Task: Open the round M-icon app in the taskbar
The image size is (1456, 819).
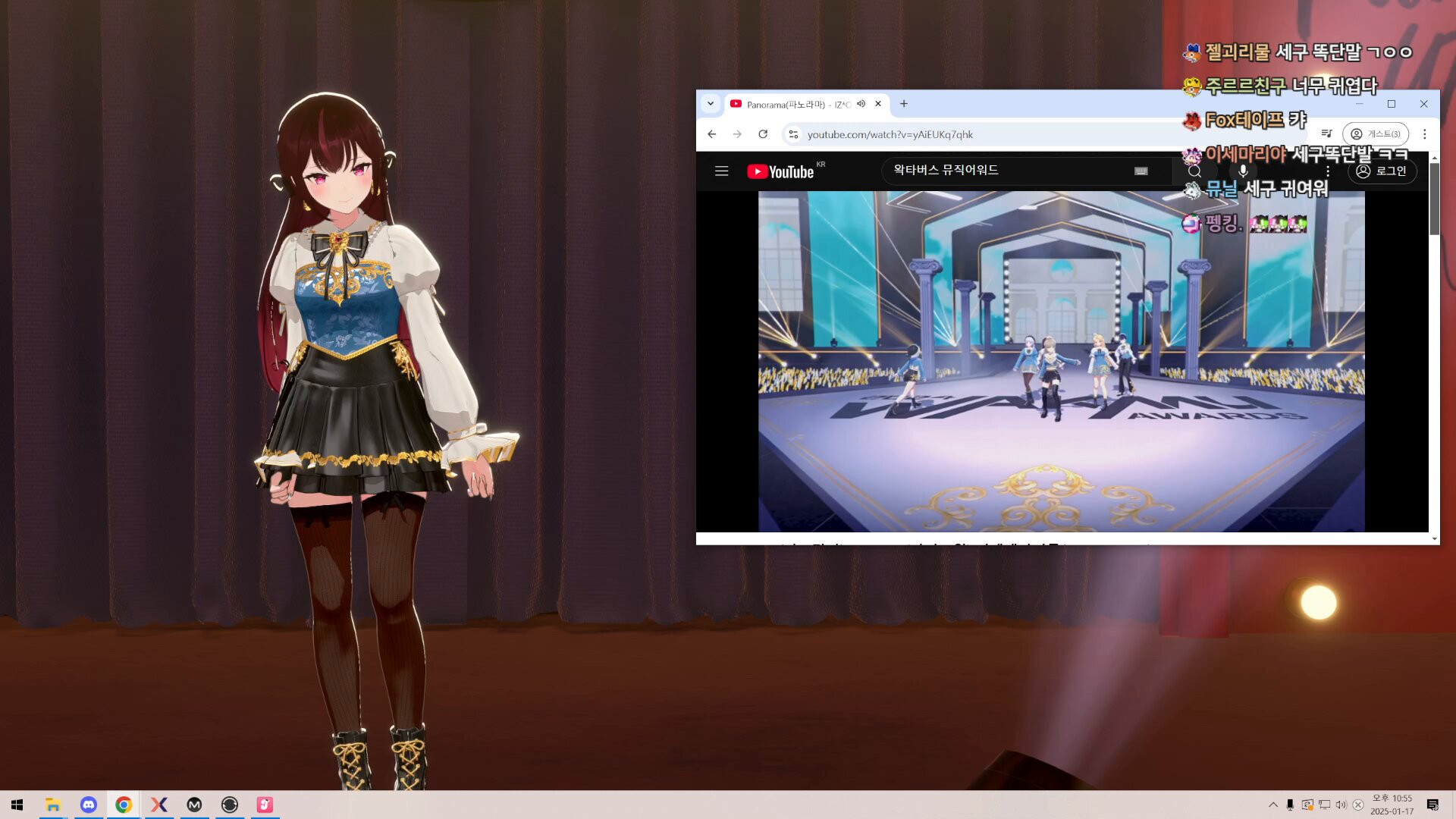Action: click(x=194, y=805)
